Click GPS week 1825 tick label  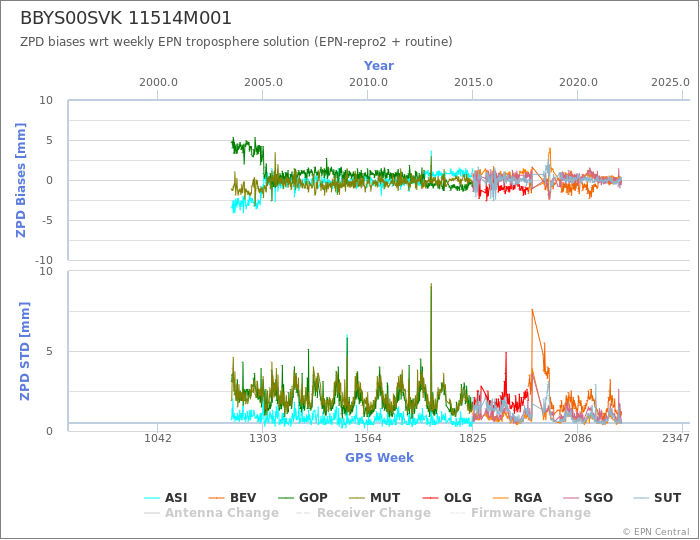473,438
